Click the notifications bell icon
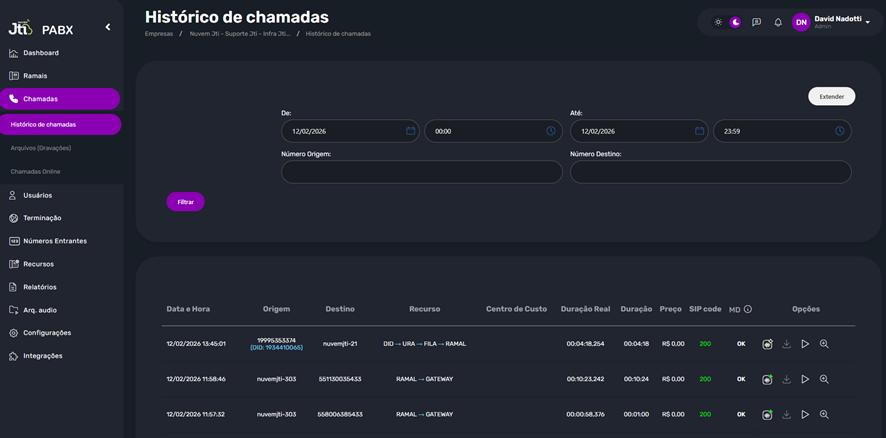 click(778, 22)
